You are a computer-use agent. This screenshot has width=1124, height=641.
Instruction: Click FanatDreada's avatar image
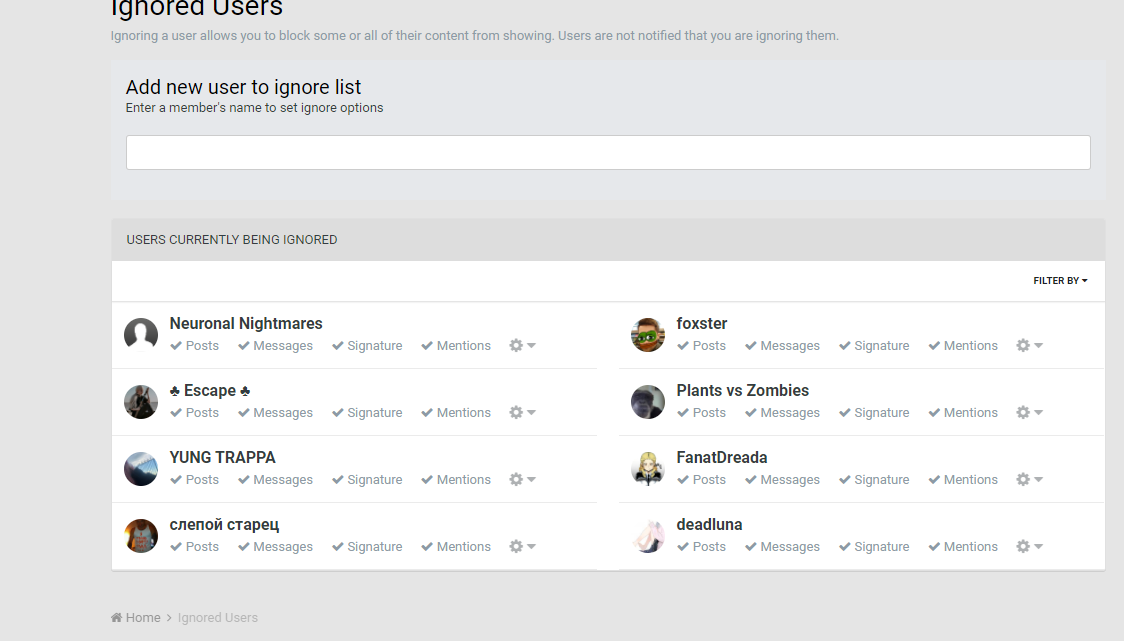coord(648,469)
